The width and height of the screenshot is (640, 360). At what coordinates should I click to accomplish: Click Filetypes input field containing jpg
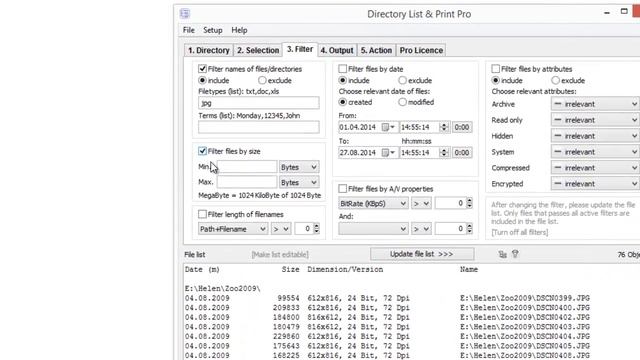[x=259, y=103]
